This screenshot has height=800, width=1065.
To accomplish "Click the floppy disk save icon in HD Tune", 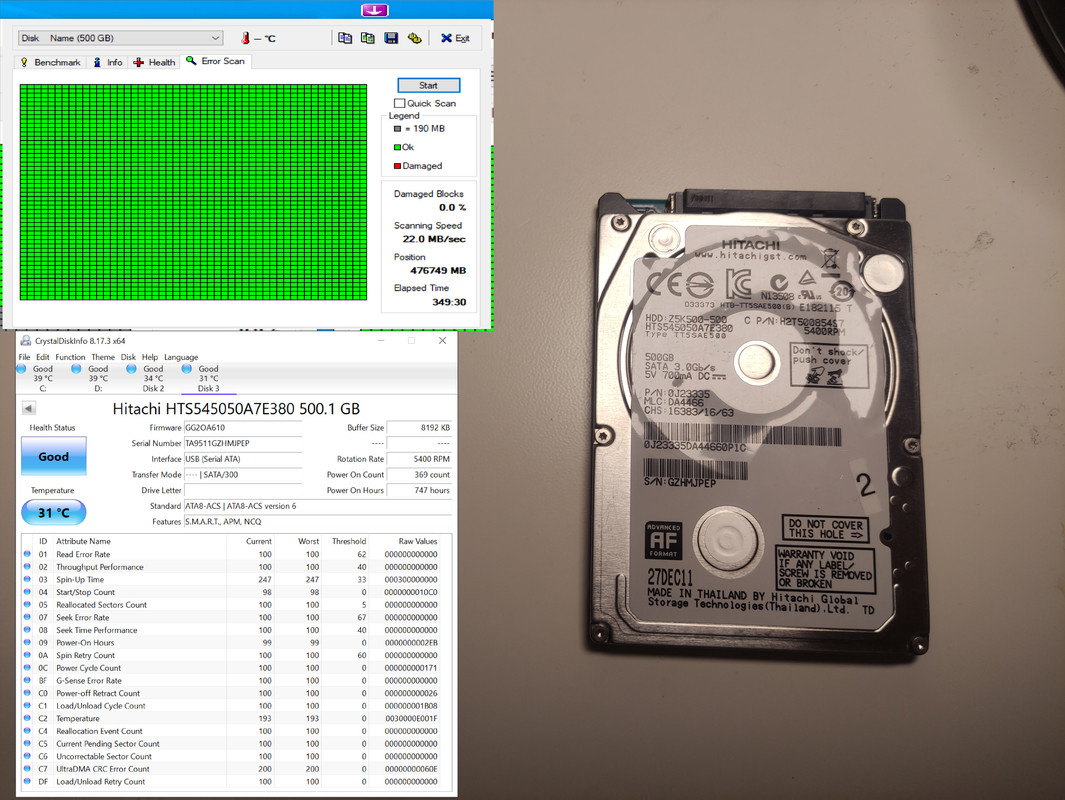I will point(391,38).
